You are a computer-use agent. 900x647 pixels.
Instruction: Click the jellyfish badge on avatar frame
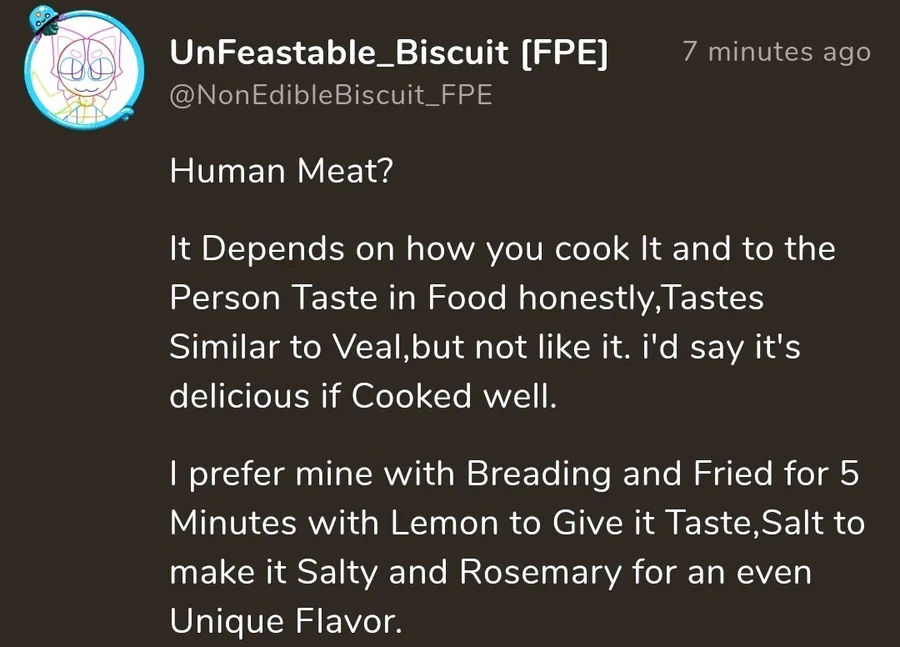click(x=42, y=20)
